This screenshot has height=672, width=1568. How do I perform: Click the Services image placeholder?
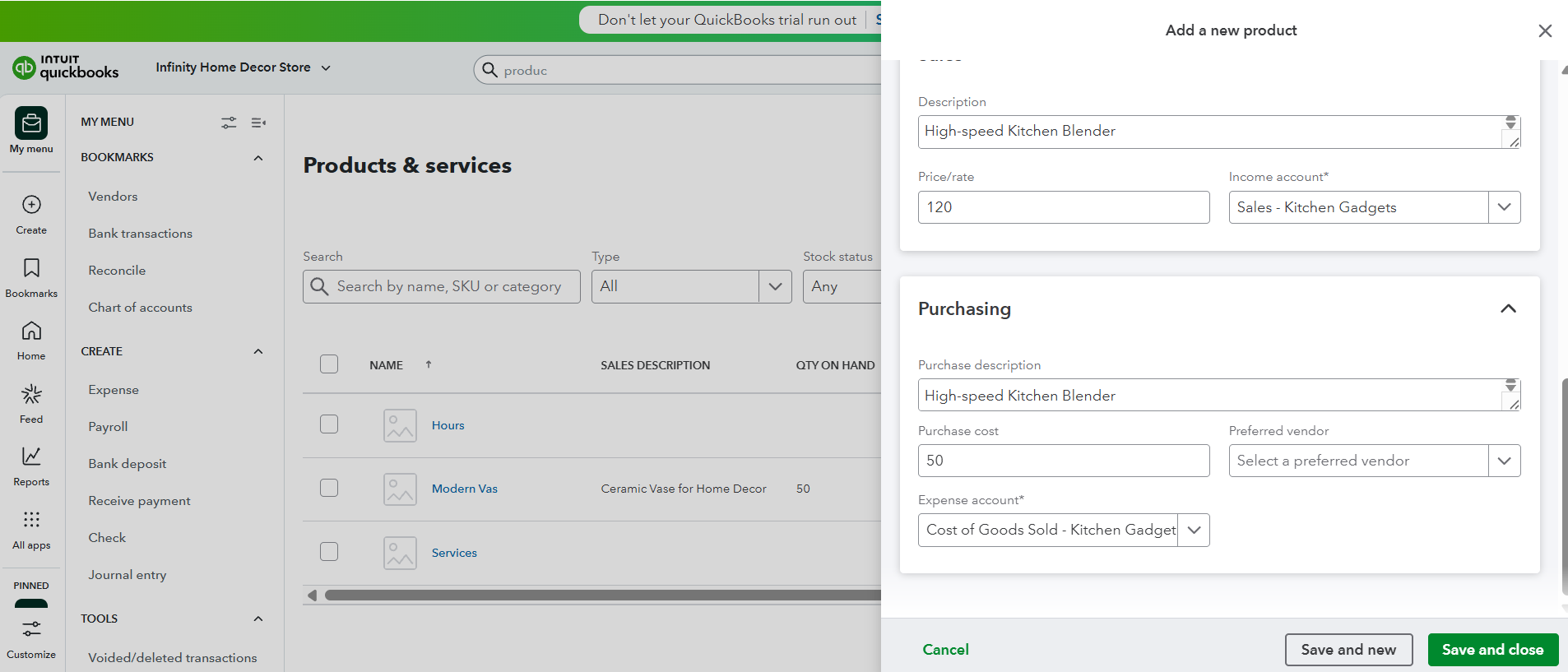tap(400, 553)
